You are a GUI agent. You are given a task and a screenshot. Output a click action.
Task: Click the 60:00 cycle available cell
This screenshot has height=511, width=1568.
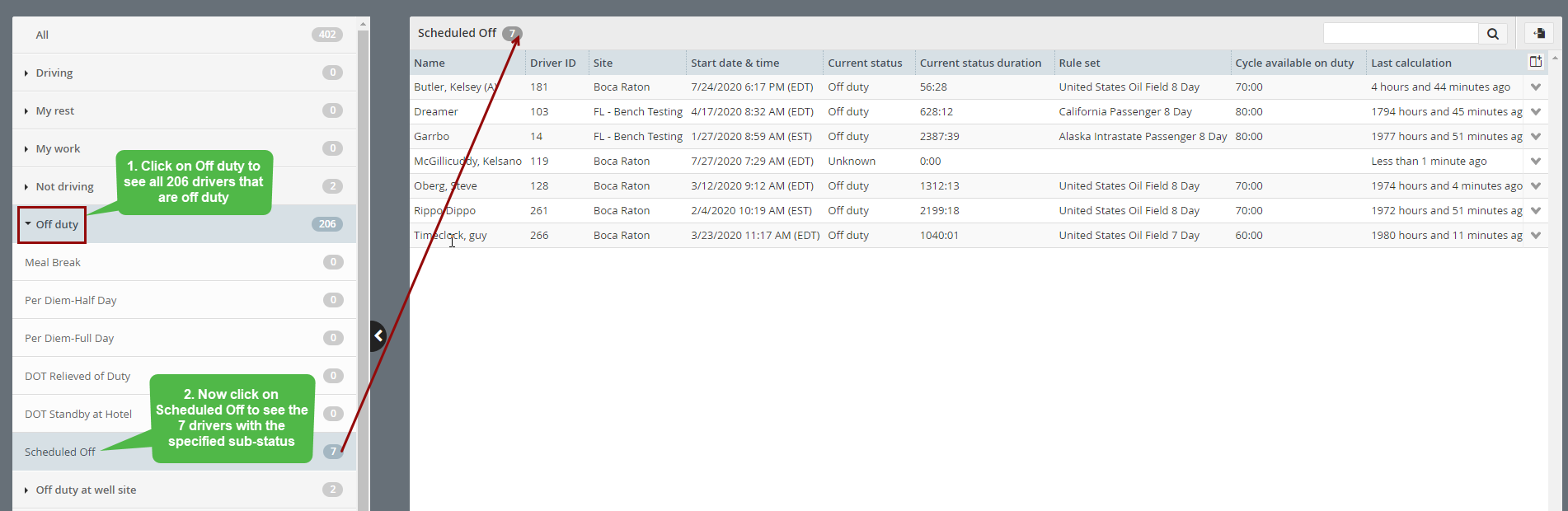1249,236
